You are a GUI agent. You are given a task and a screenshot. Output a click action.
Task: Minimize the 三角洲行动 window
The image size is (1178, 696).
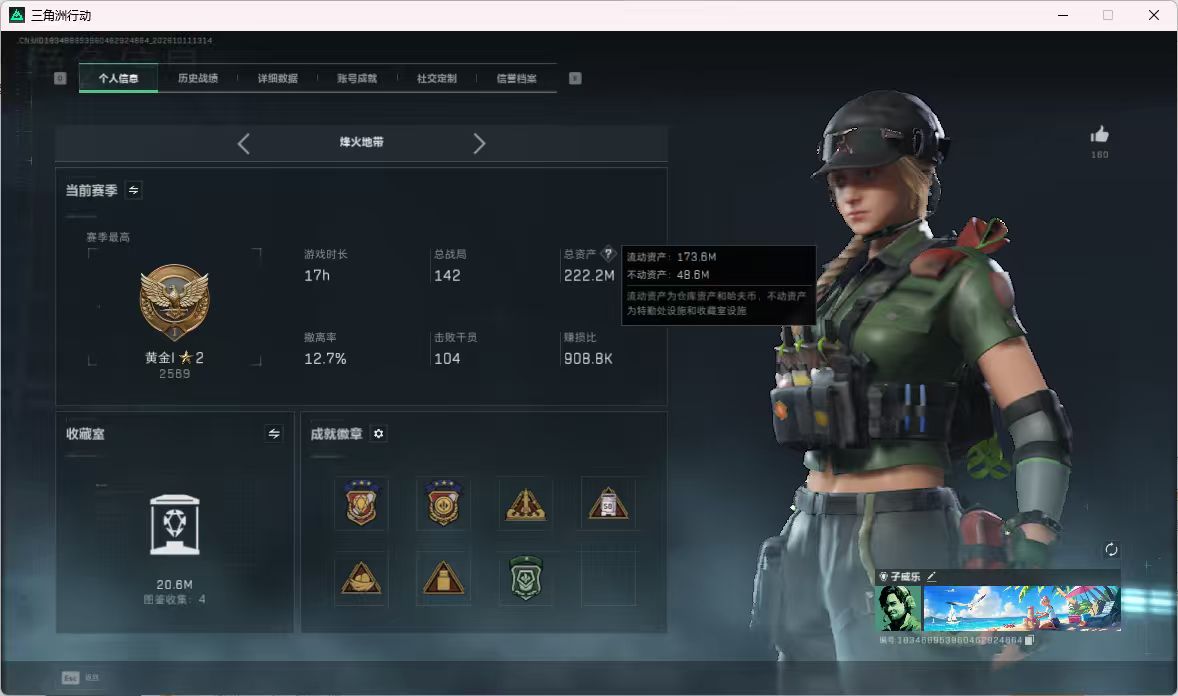[x=1063, y=15]
